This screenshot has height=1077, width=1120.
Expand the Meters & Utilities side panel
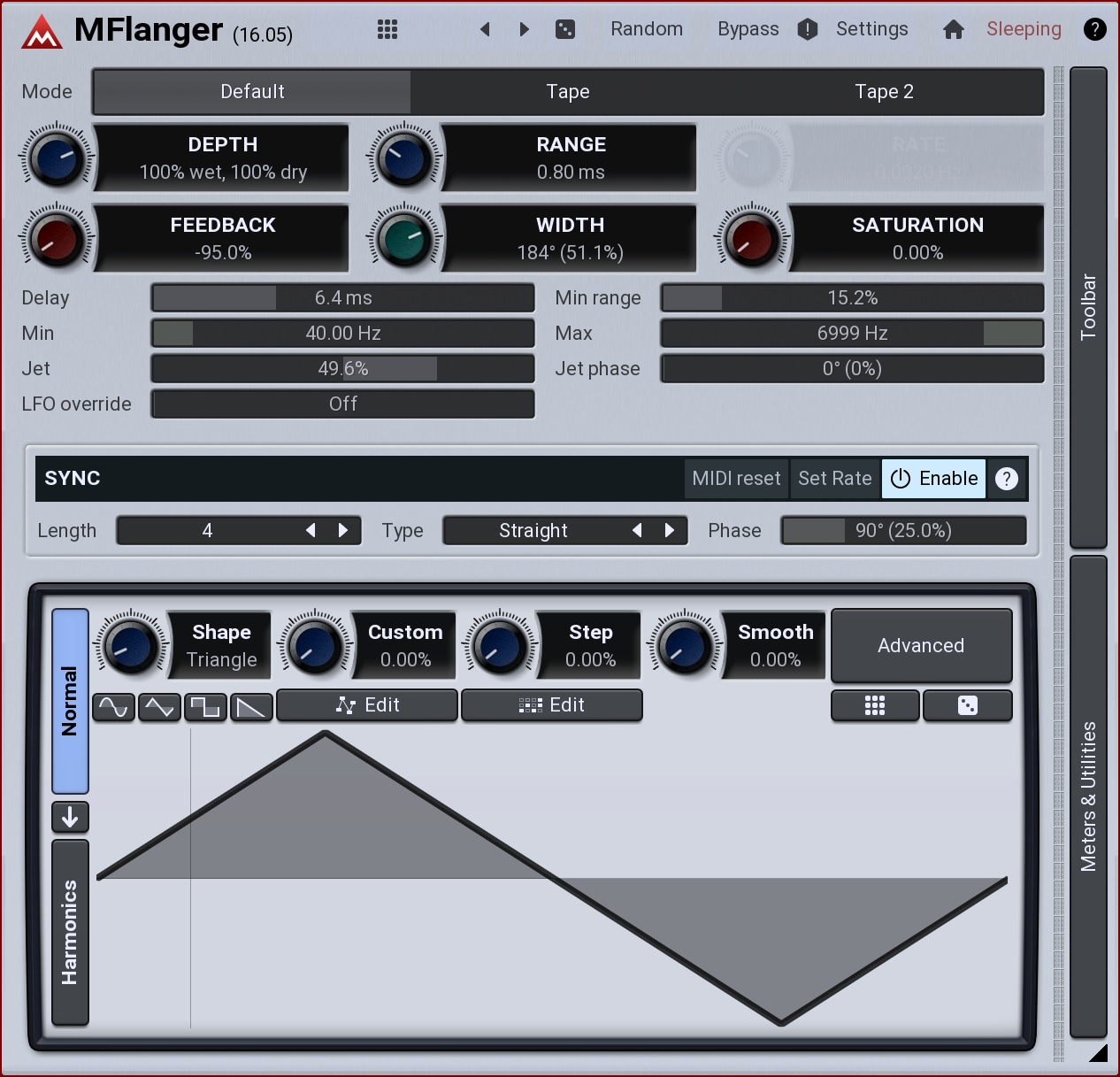click(x=1089, y=796)
